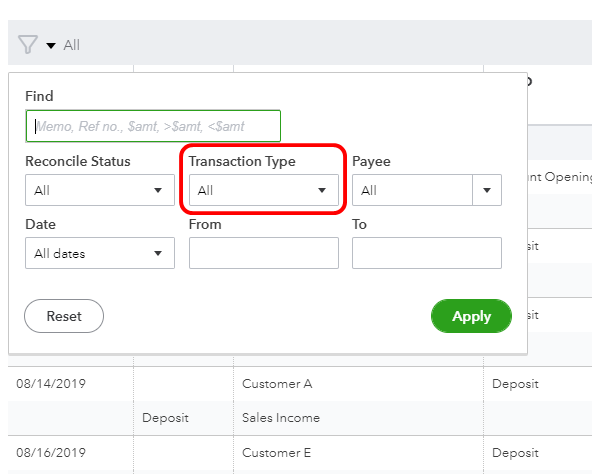
Task: Click the To date field
Action: (427, 253)
